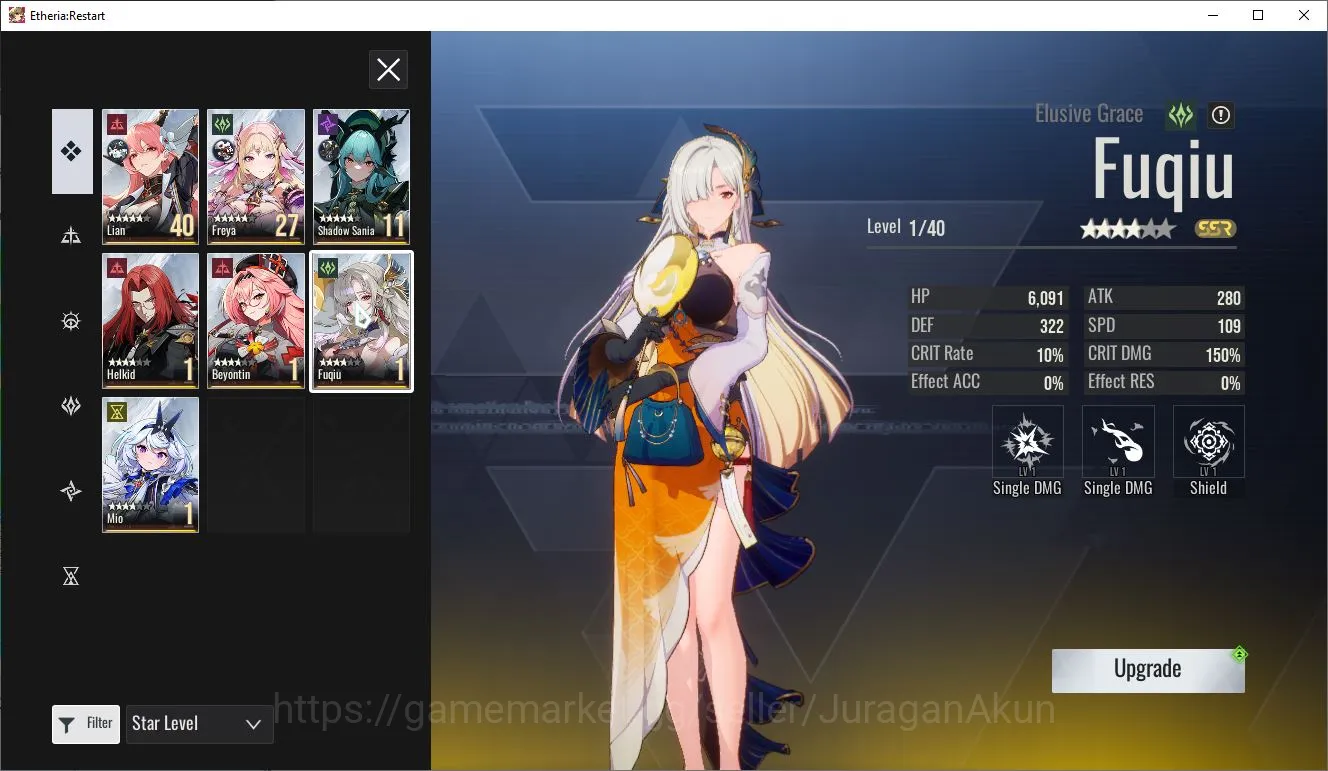Filter by the red scales faction icon
1328x771 pixels.
click(x=71, y=236)
